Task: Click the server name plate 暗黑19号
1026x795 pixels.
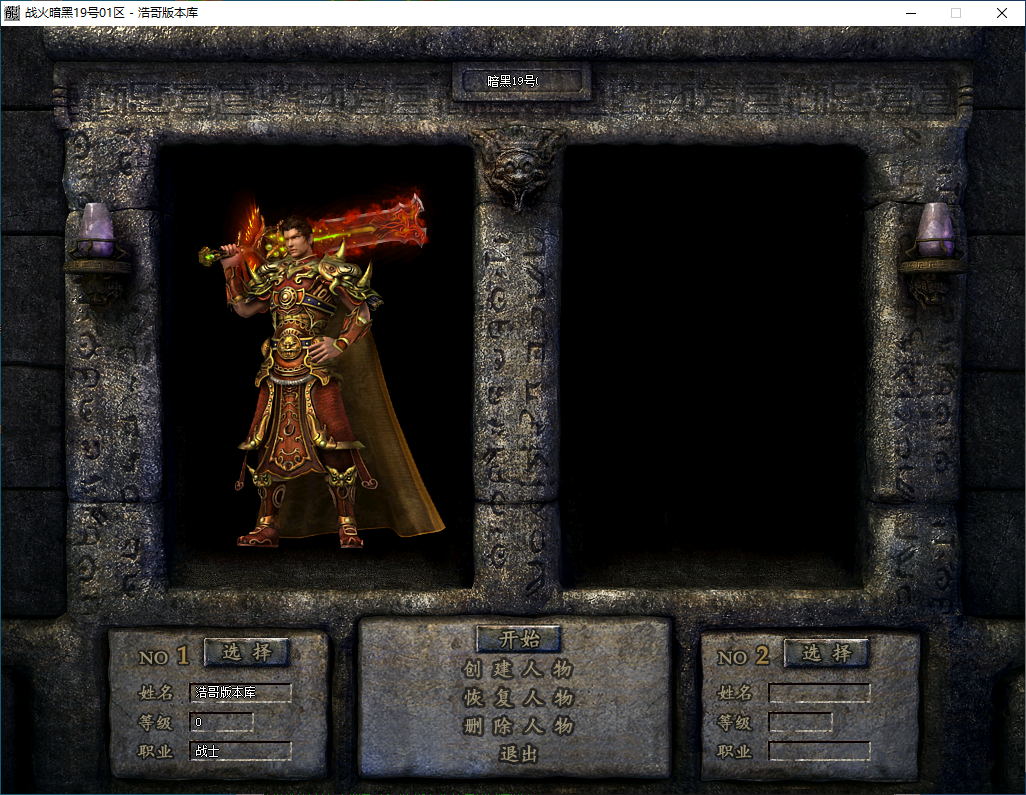Action: (x=522, y=81)
